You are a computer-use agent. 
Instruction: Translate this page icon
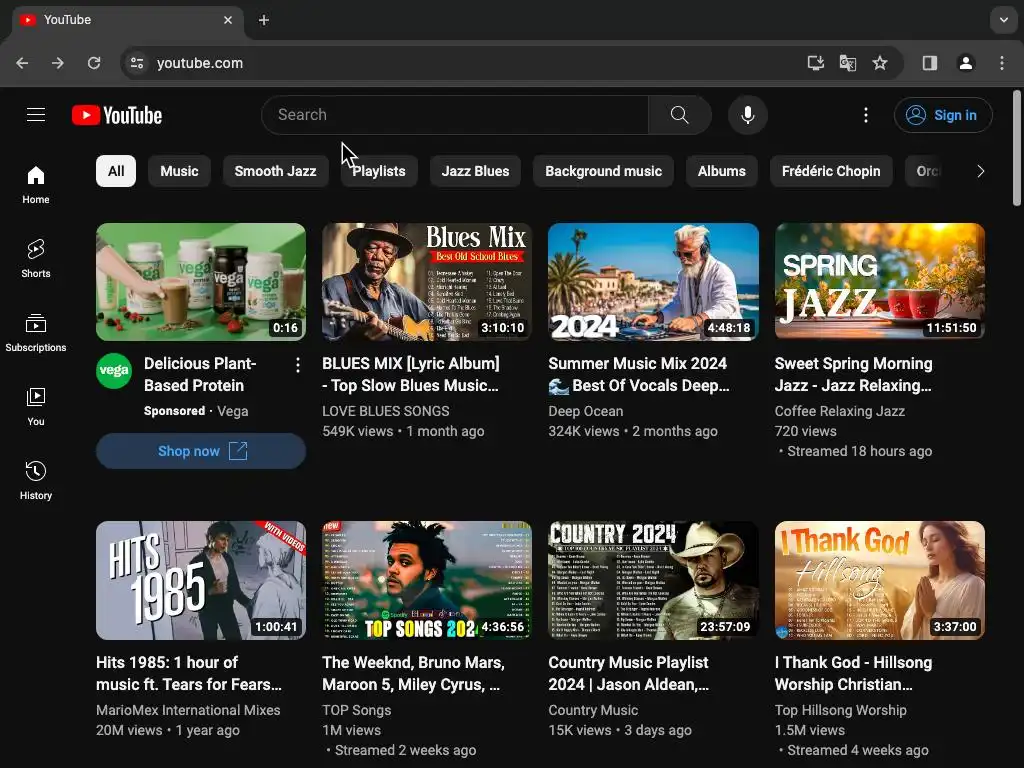[x=848, y=63]
